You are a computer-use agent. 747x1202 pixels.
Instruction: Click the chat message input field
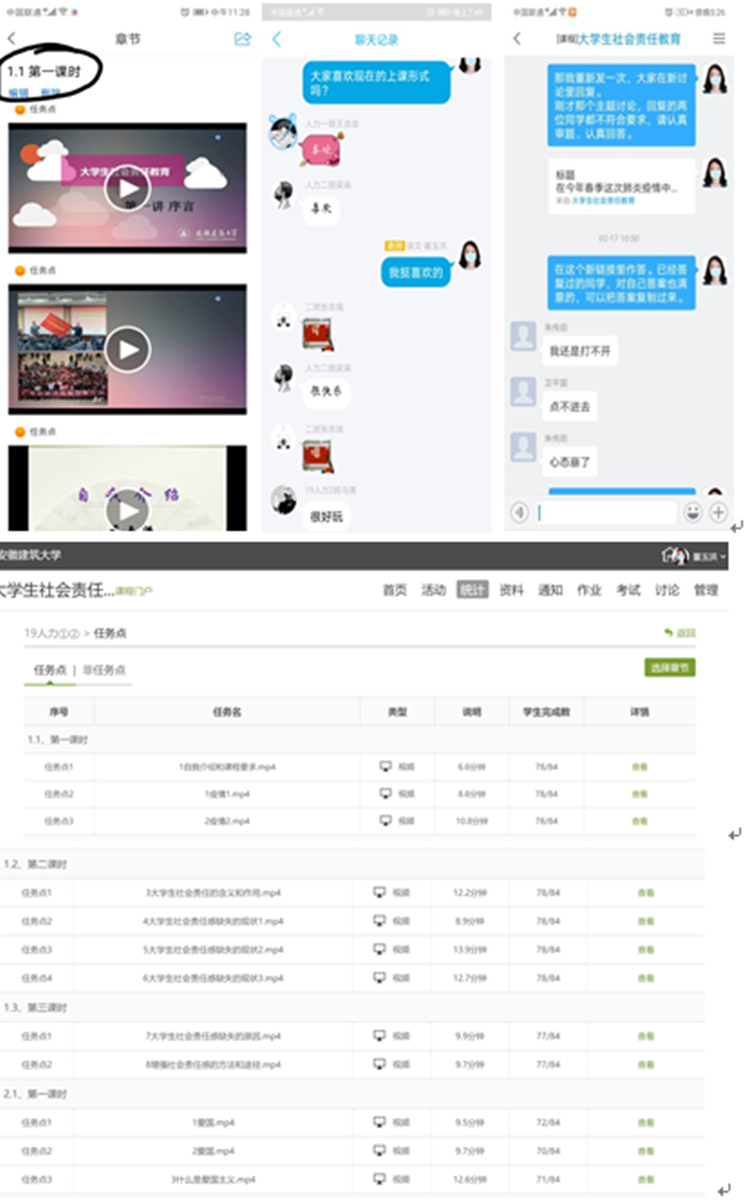point(606,512)
